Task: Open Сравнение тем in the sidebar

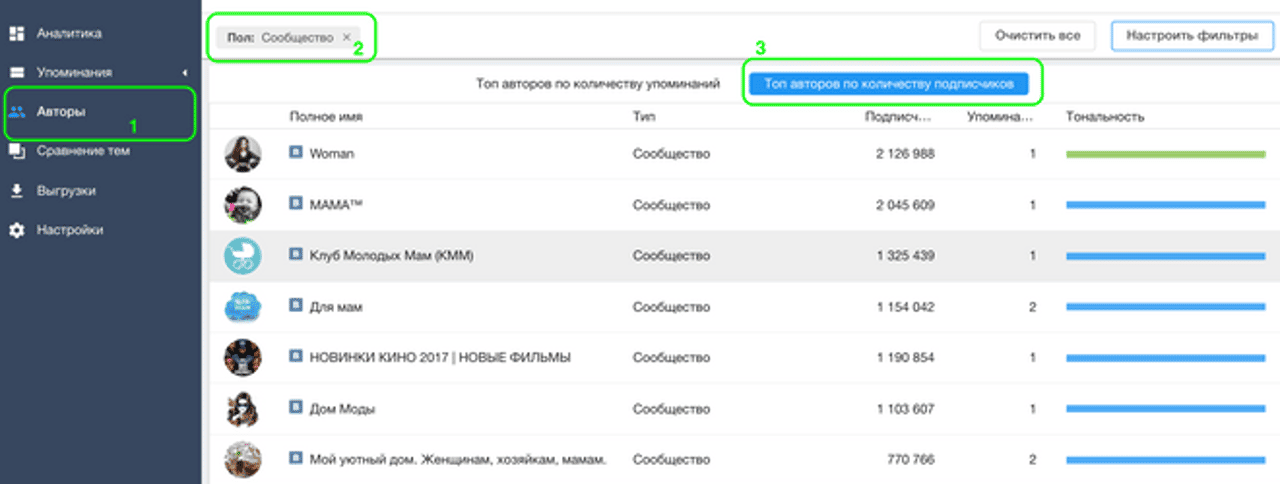Action: click(x=83, y=151)
